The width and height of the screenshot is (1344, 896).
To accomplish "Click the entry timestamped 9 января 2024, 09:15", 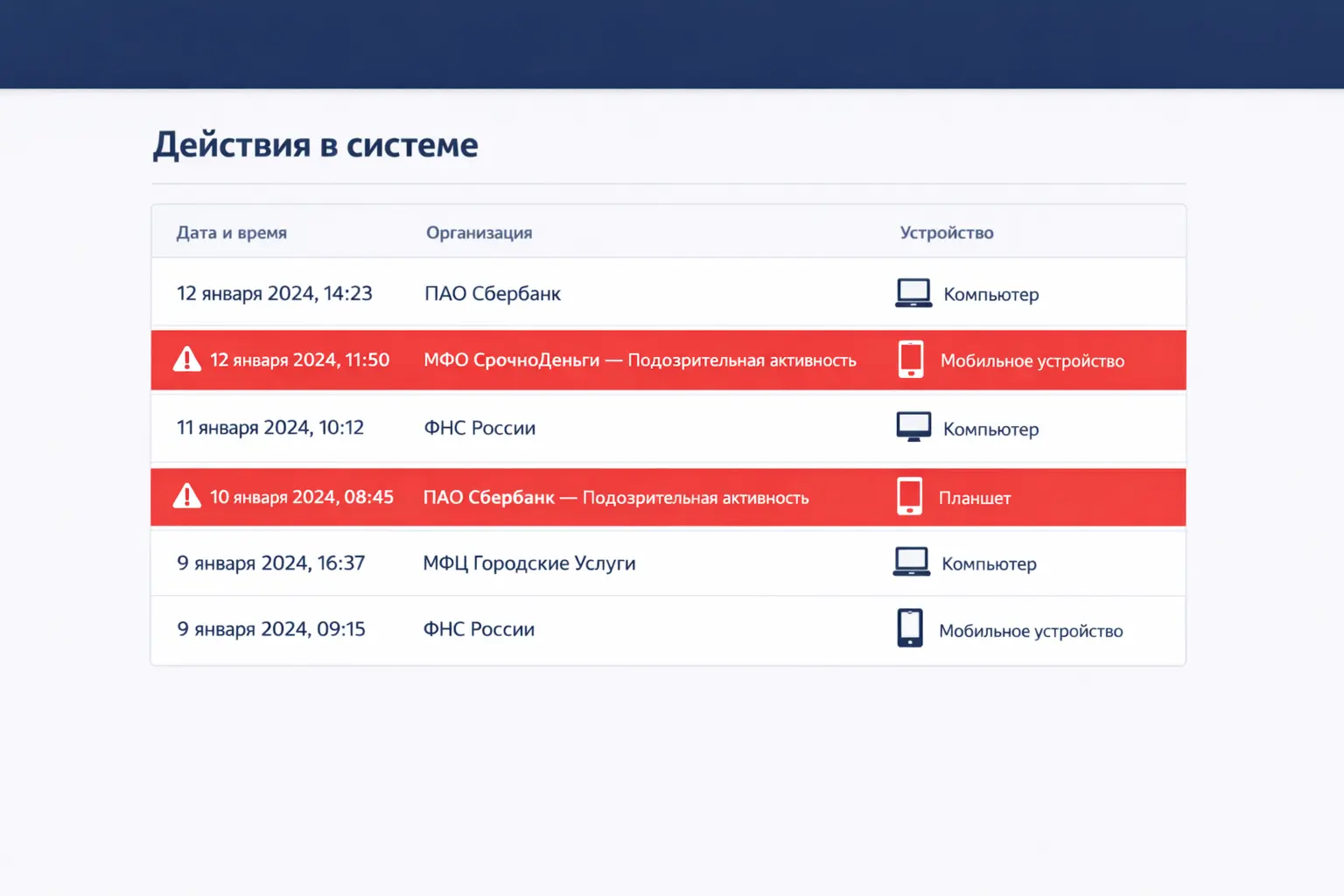I will [x=271, y=628].
